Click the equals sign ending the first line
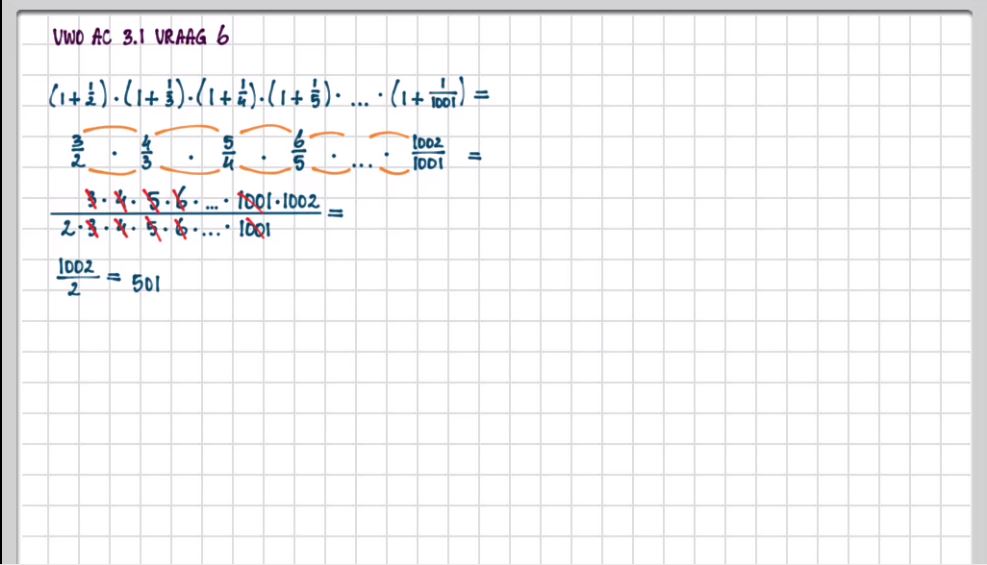 (x=481, y=96)
